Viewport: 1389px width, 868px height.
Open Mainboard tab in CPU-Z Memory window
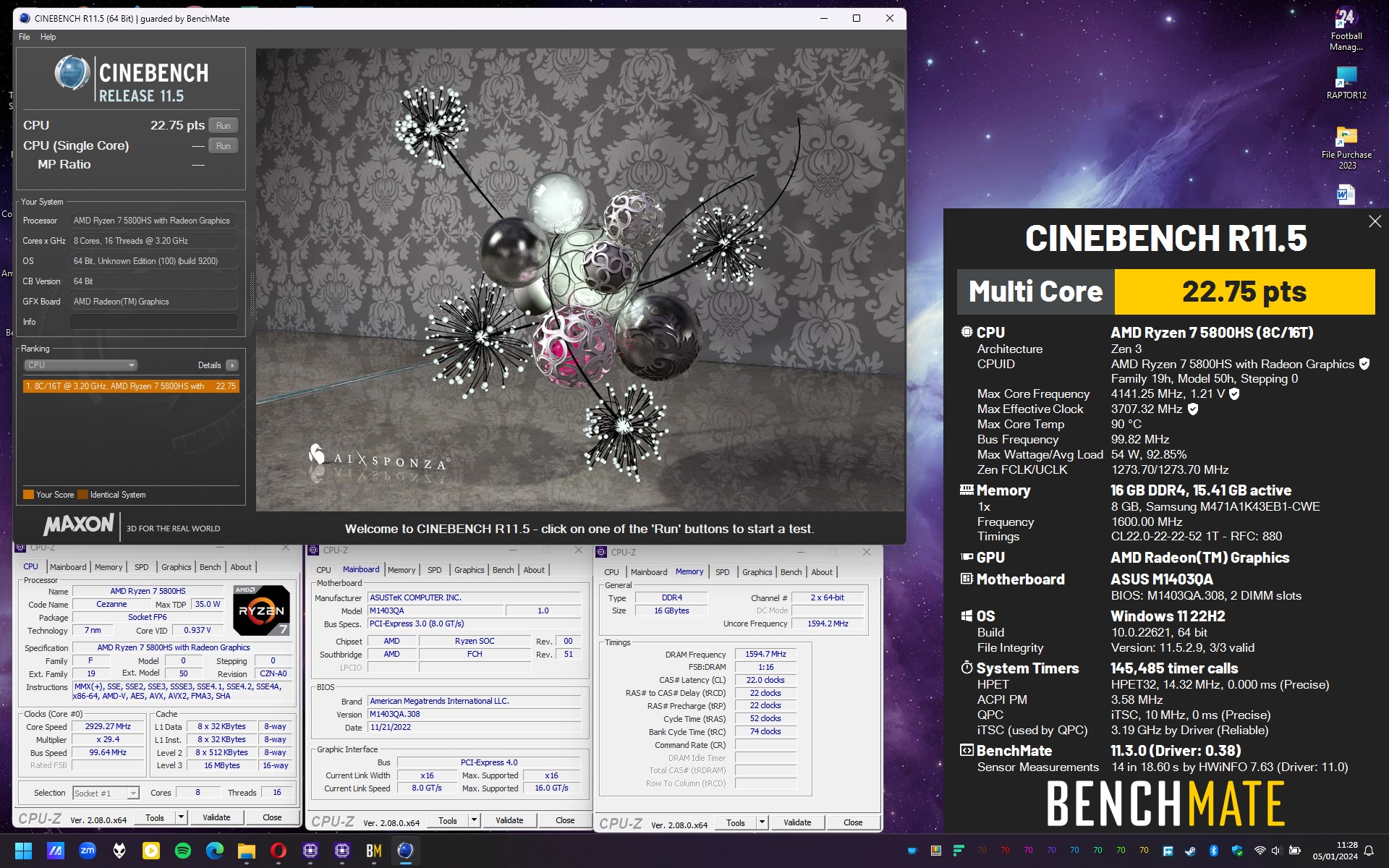click(x=649, y=572)
